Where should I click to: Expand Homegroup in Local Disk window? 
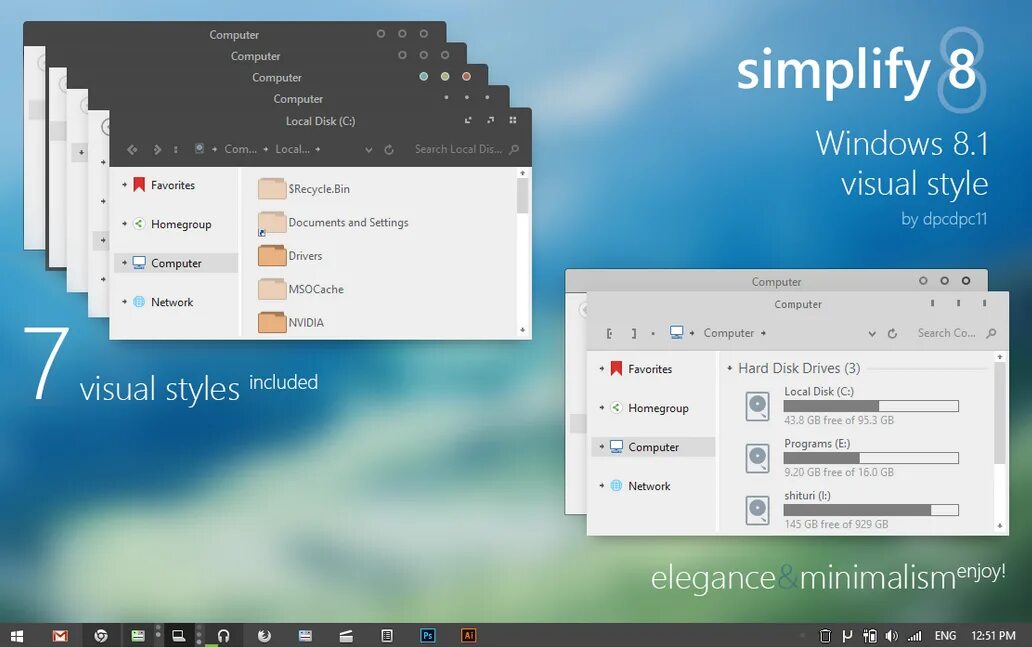coord(124,224)
